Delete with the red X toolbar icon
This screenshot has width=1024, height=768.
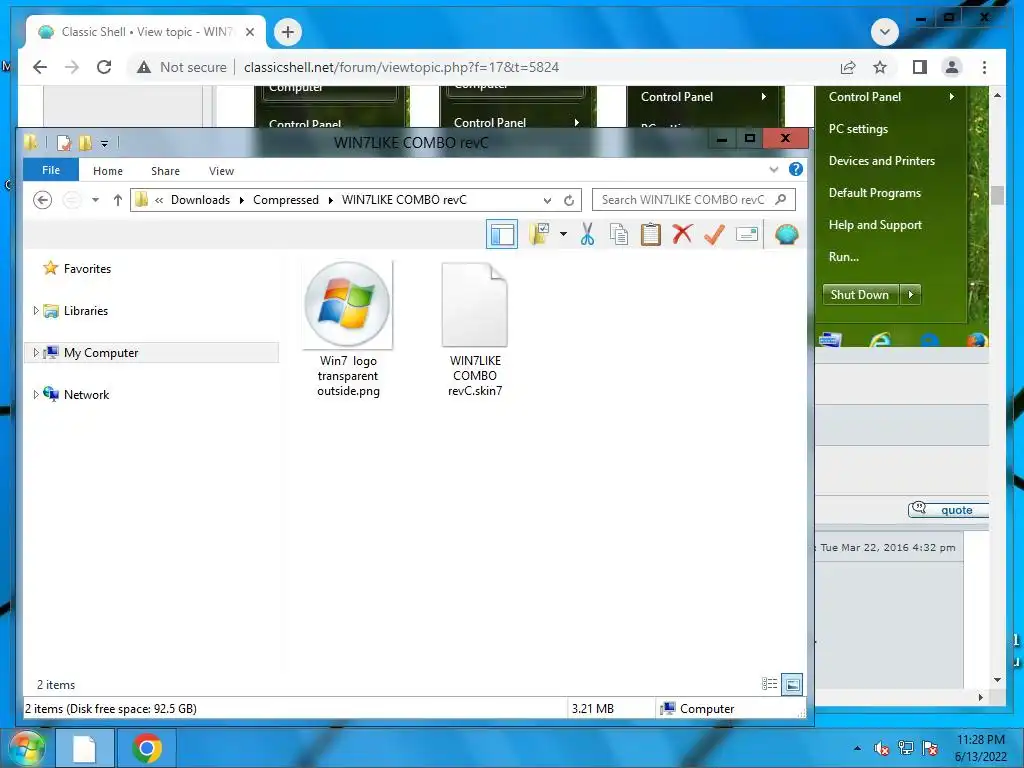click(x=682, y=234)
